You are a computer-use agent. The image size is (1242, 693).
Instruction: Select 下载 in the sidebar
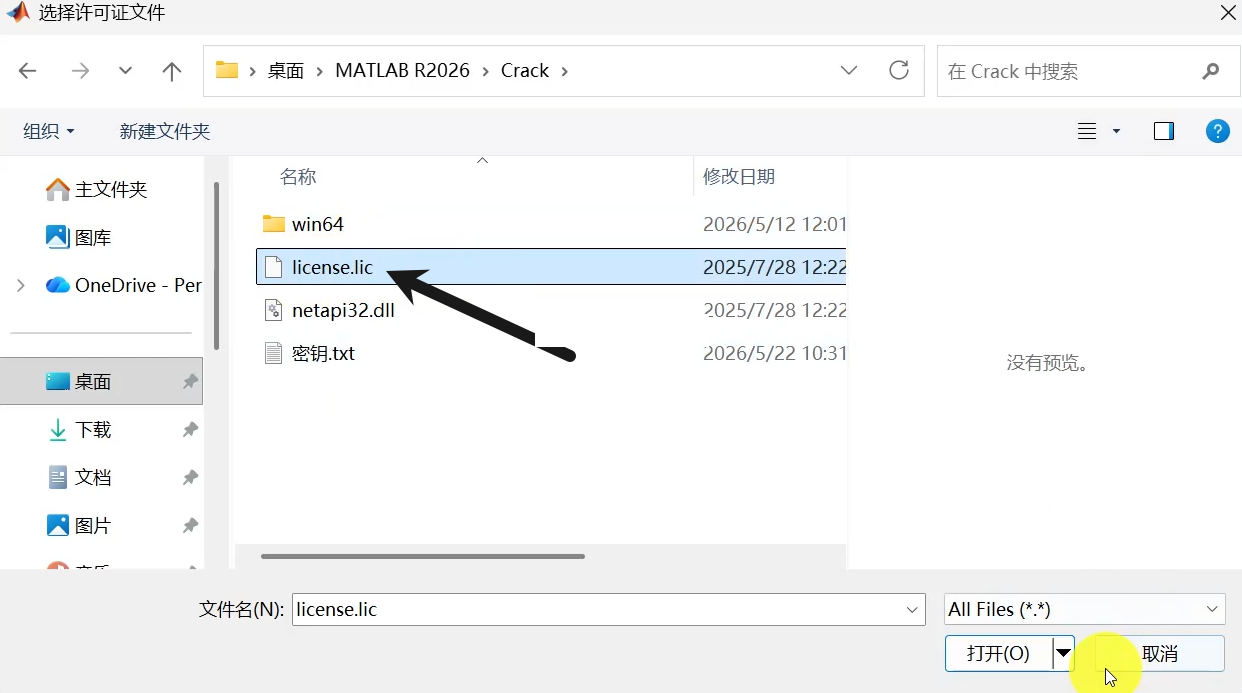click(x=80, y=429)
